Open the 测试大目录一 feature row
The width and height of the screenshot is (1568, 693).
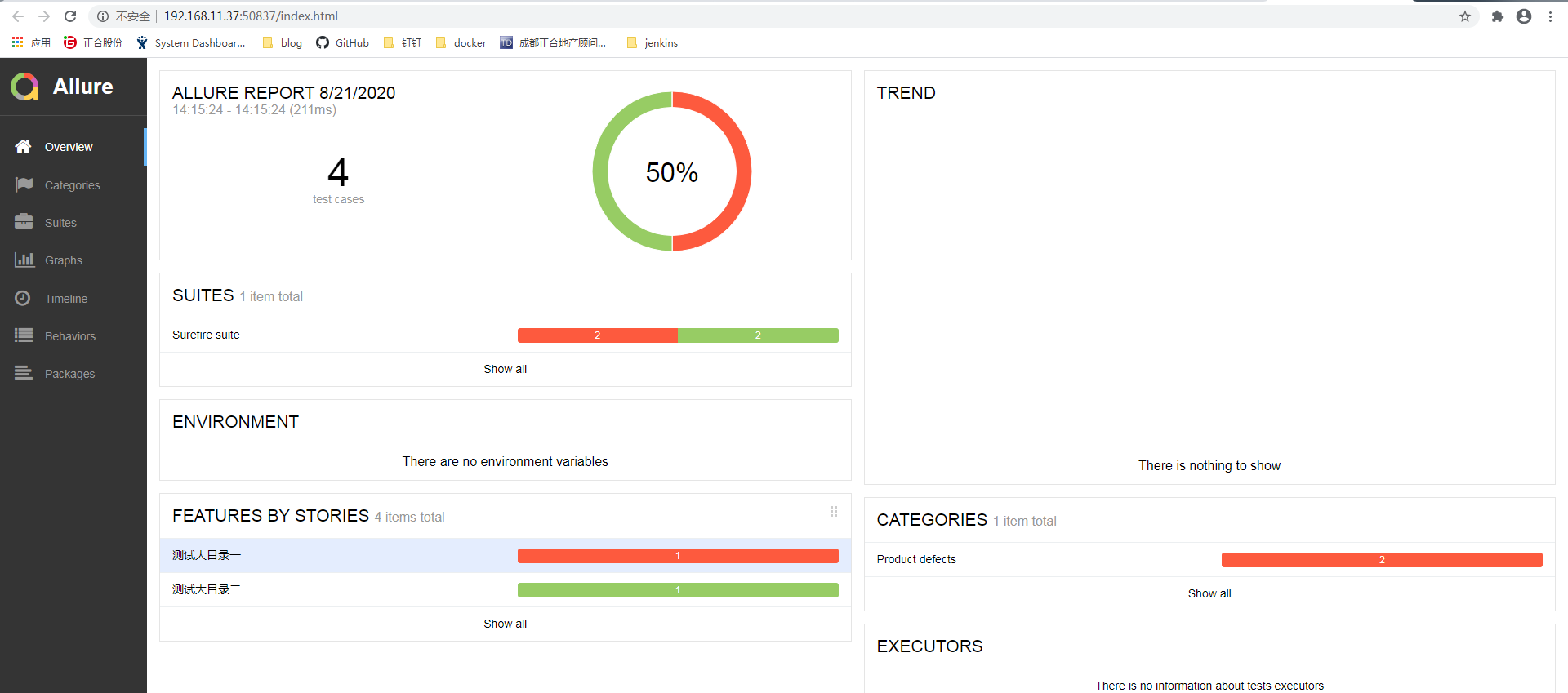pyautogui.click(x=506, y=555)
